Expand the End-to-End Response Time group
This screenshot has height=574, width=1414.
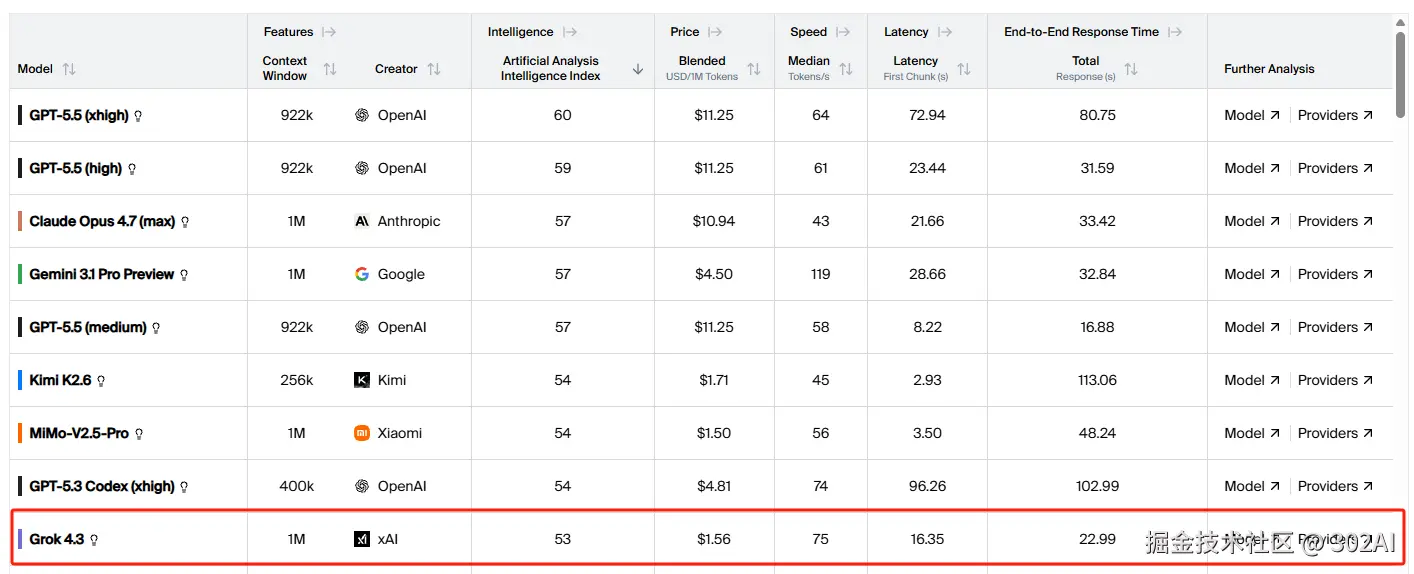(x=1175, y=32)
